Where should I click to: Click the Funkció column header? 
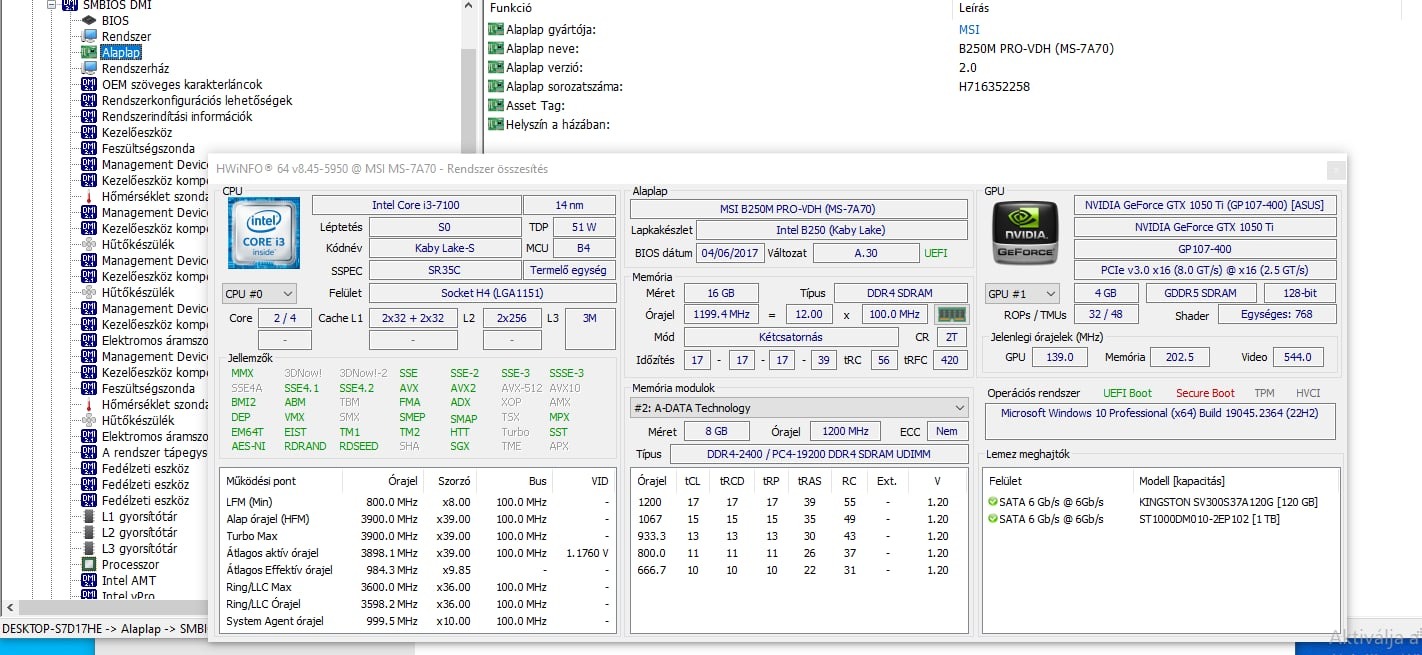[x=511, y=8]
